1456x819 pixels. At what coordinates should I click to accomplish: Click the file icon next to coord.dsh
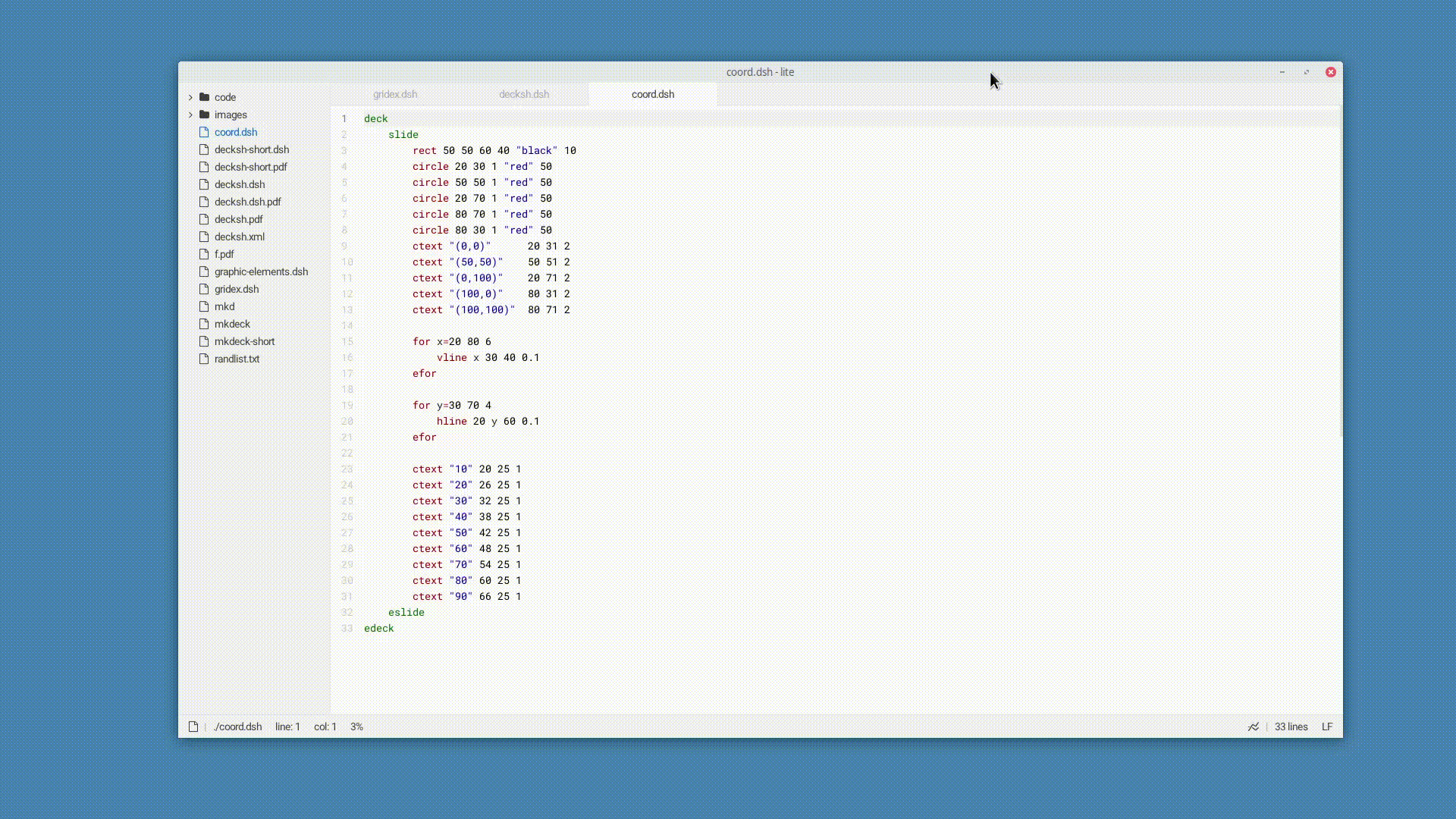coord(203,132)
